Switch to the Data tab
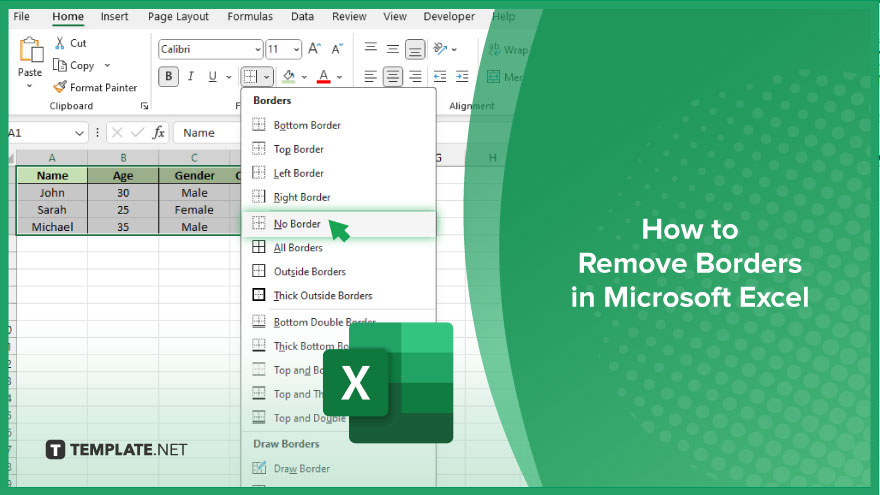The image size is (880, 495). (x=302, y=16)
